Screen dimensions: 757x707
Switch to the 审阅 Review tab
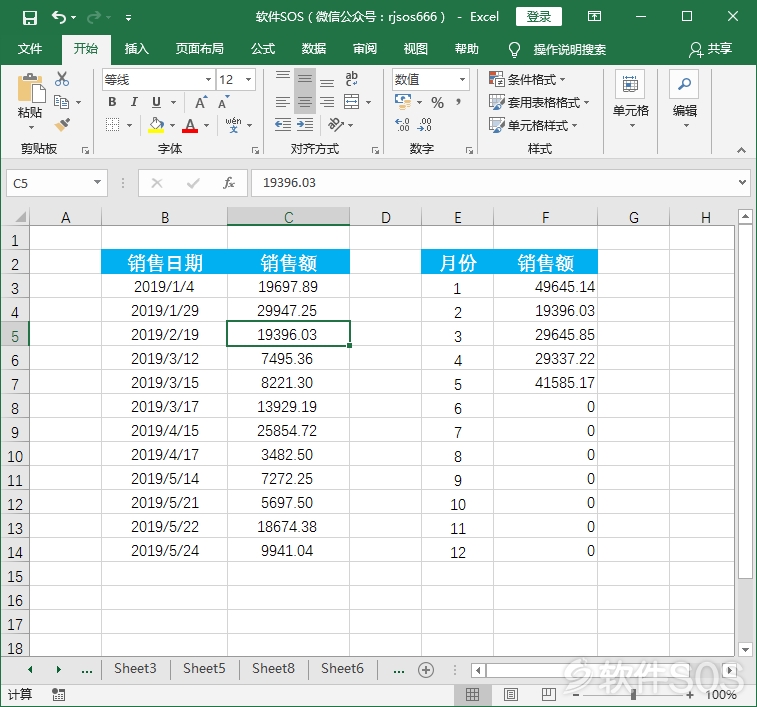364,49
